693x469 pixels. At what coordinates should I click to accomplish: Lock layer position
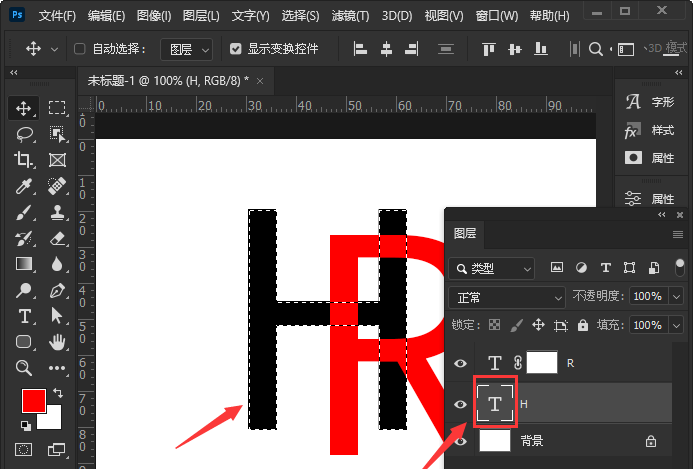point(538,325)
